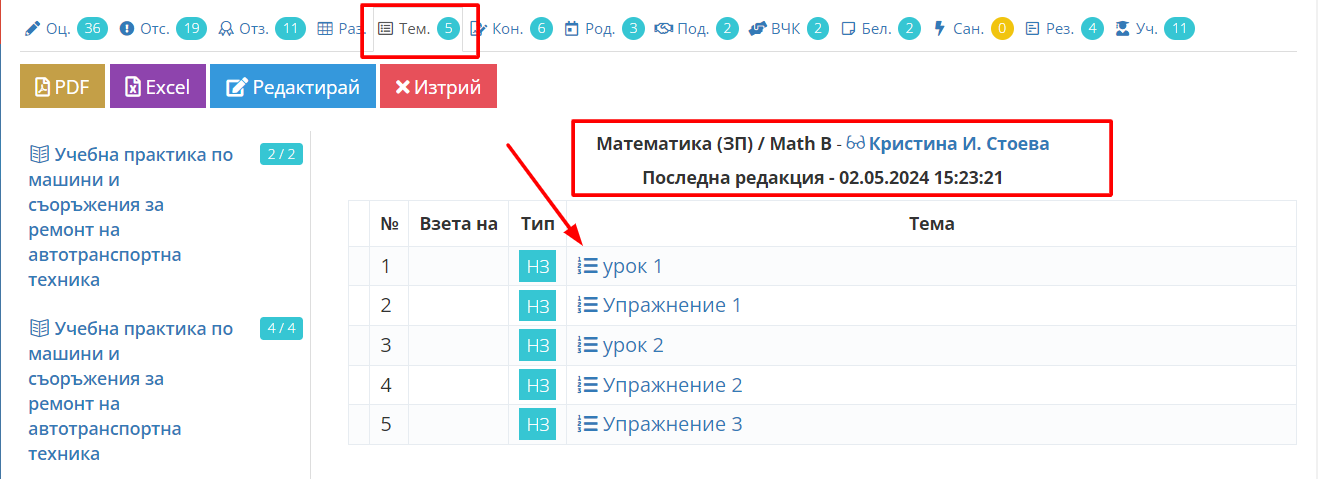Click the НЗ type badge in row 5
Image resolution: width=1318 pixels, height=479 pixels.
coord(537,424)
